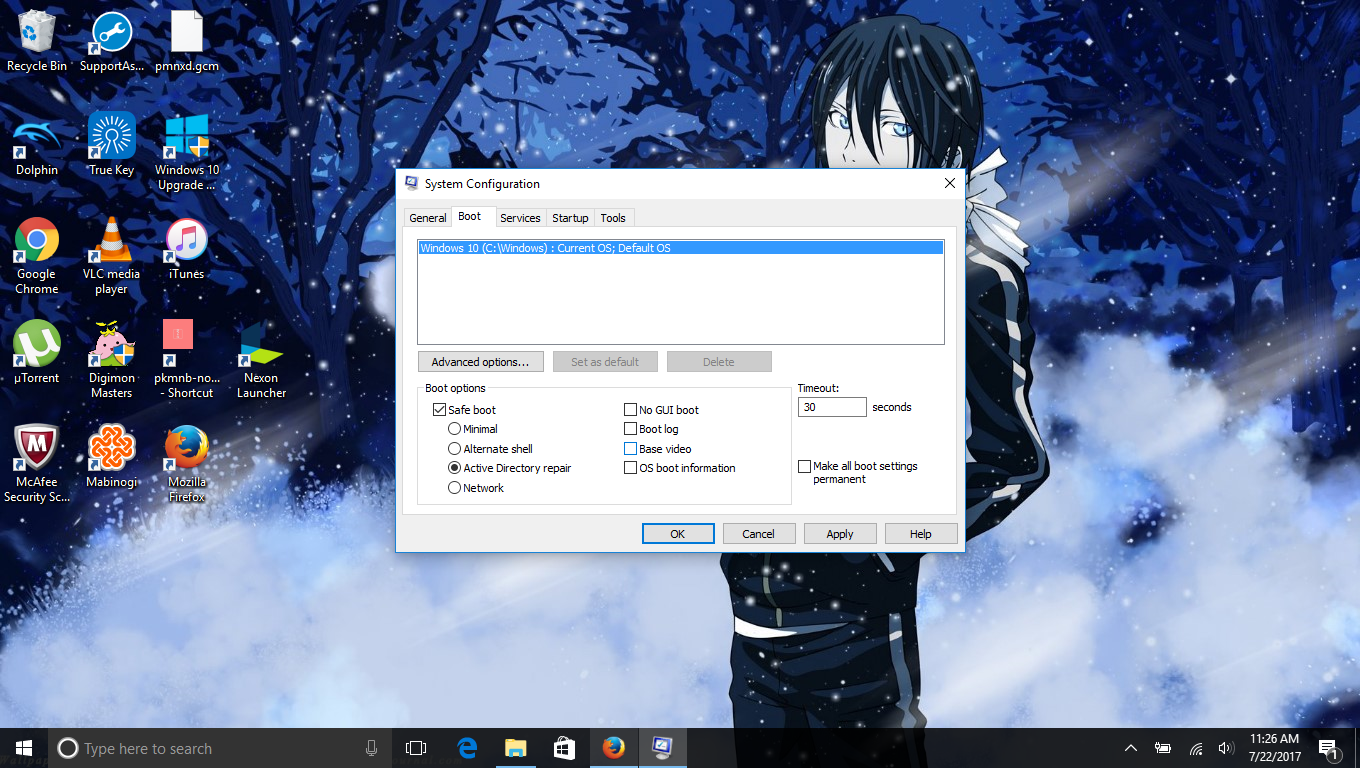Viewport: 1360px width, 768px height.
Task: Open McAfee Security Scan
Action: point(36,450)
